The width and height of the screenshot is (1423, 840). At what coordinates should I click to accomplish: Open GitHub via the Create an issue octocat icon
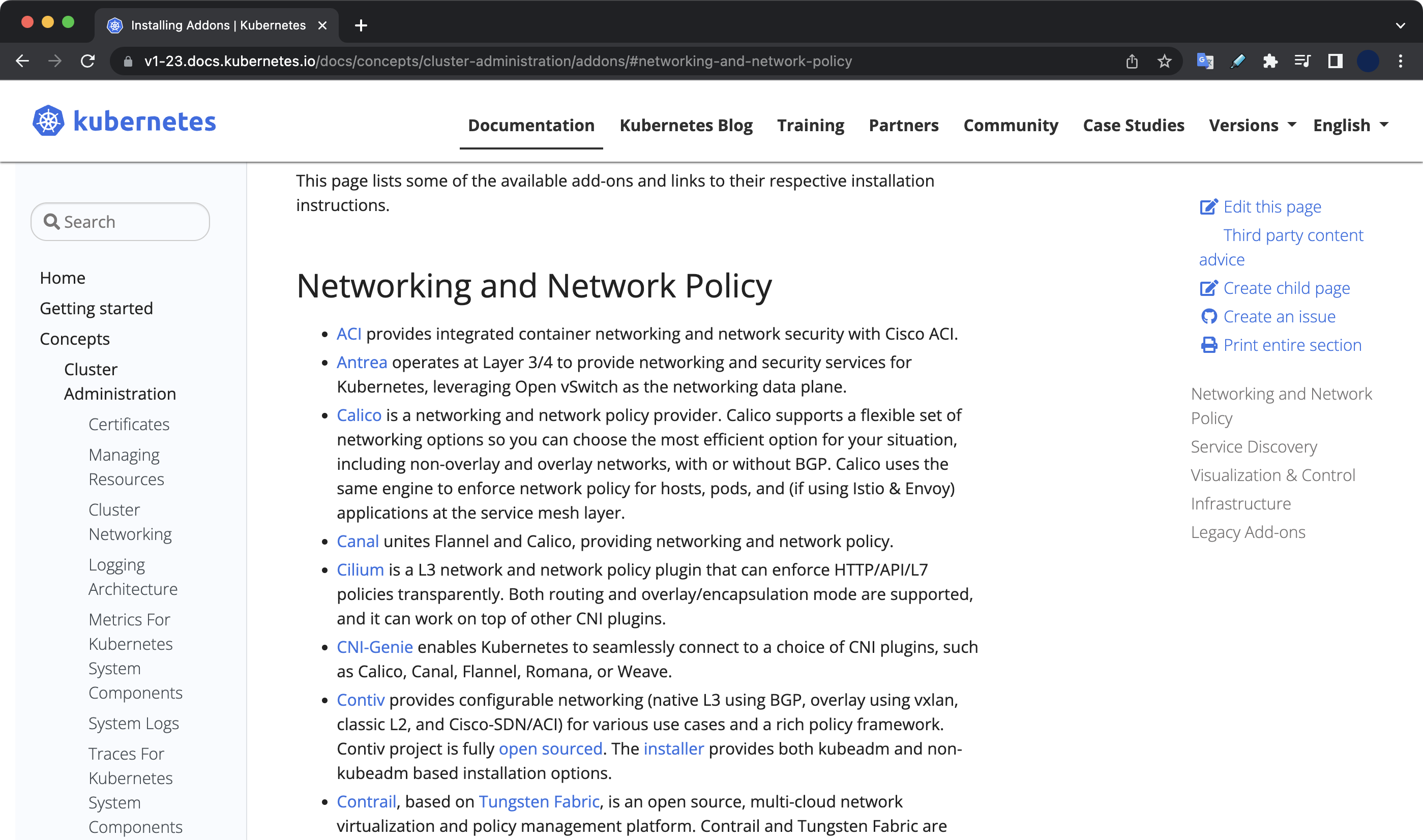(x=1209, y=316)
